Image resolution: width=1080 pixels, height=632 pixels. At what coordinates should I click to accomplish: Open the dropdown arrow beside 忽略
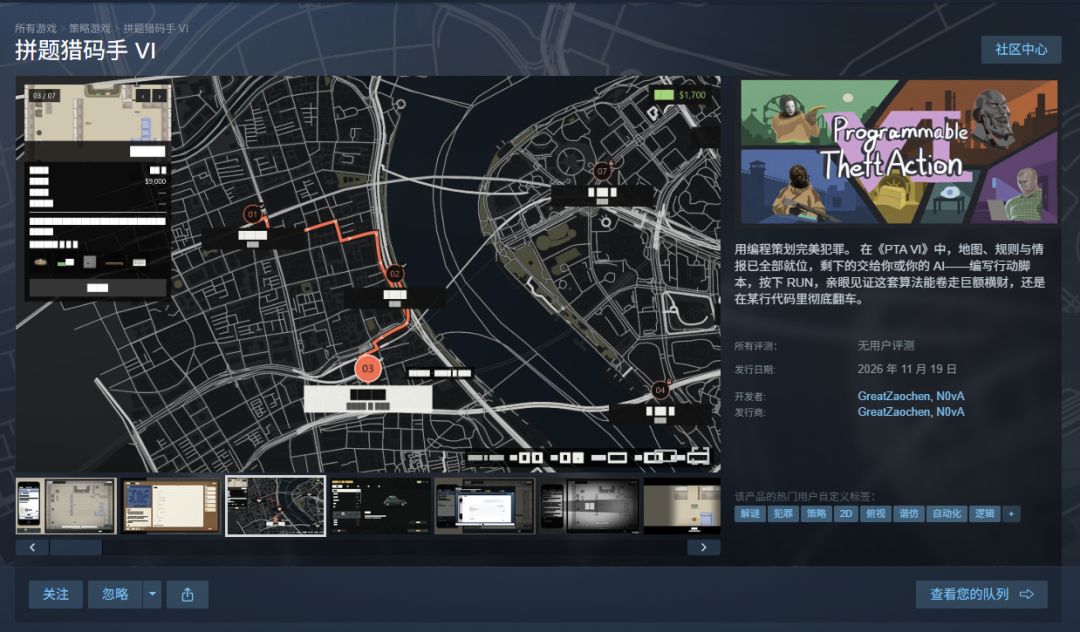(x=152, y=595)
